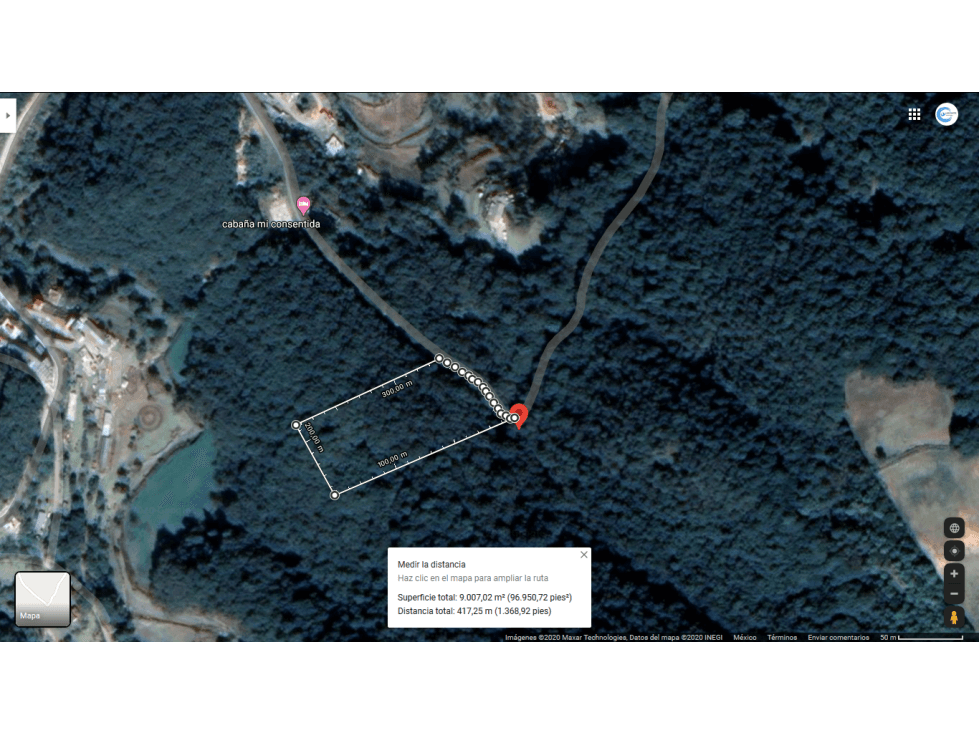Click the cabaña mi consentida label
This screenshot has height=734, width=979.
(x=271, y=224)
